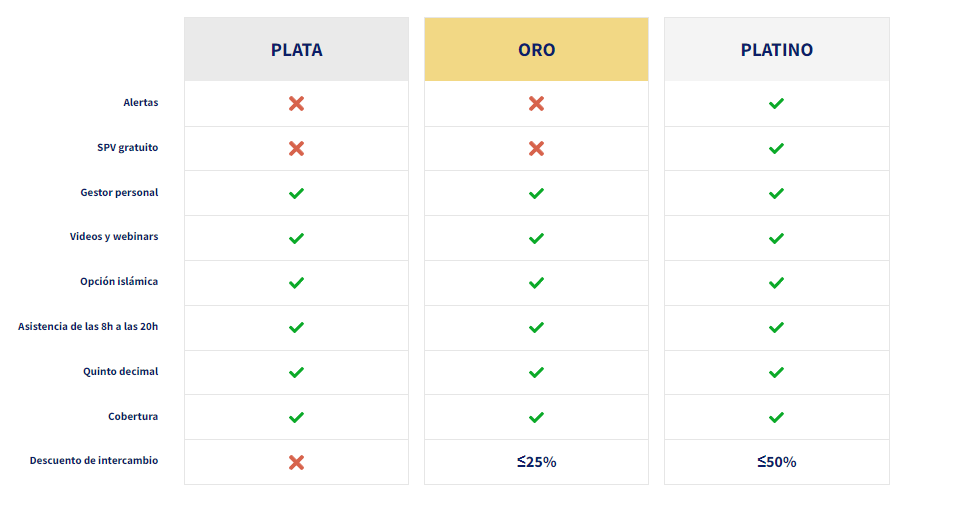Select the Opción islámica checkmark under PLATINO
This screenshot has width=957, height=521.
(x=776, y=282)
